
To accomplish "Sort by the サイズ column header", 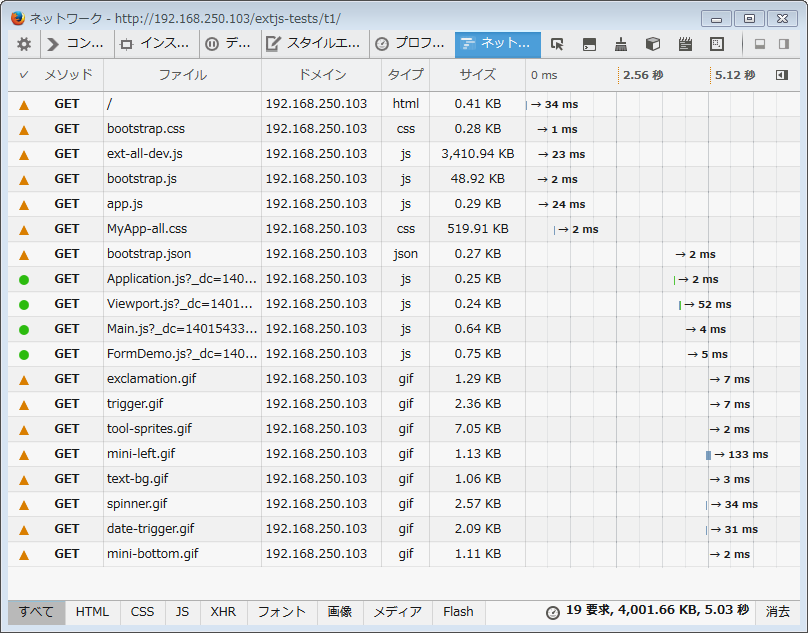I will click(478, 75).
